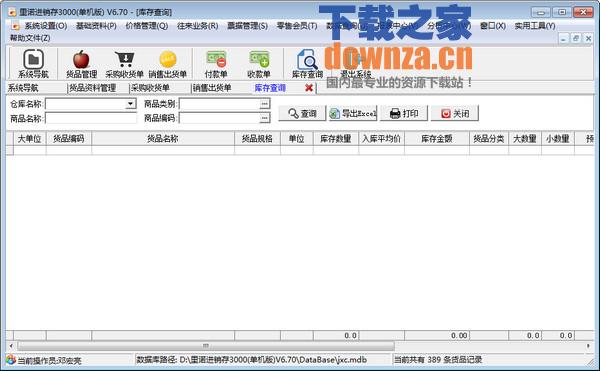Screen dimensions: 600x371
Task: Open 基础资料(P) menu
Action: (96, 26)
